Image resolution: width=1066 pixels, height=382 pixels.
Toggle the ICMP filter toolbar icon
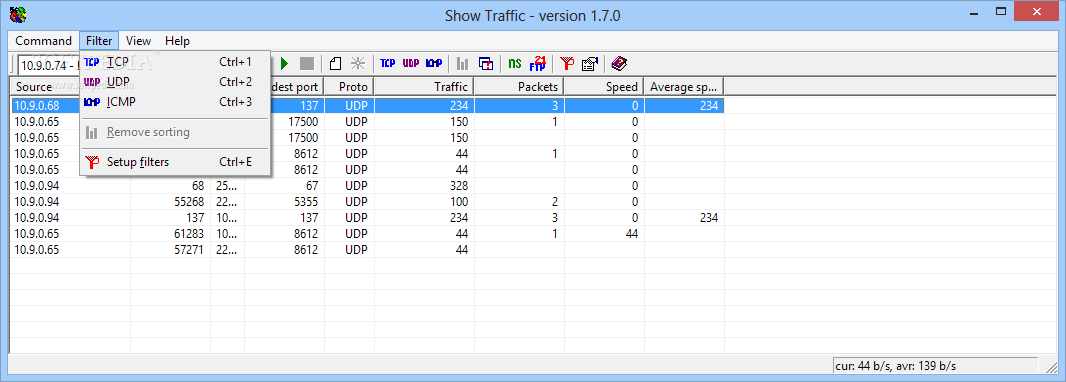(x=434, y=63)
